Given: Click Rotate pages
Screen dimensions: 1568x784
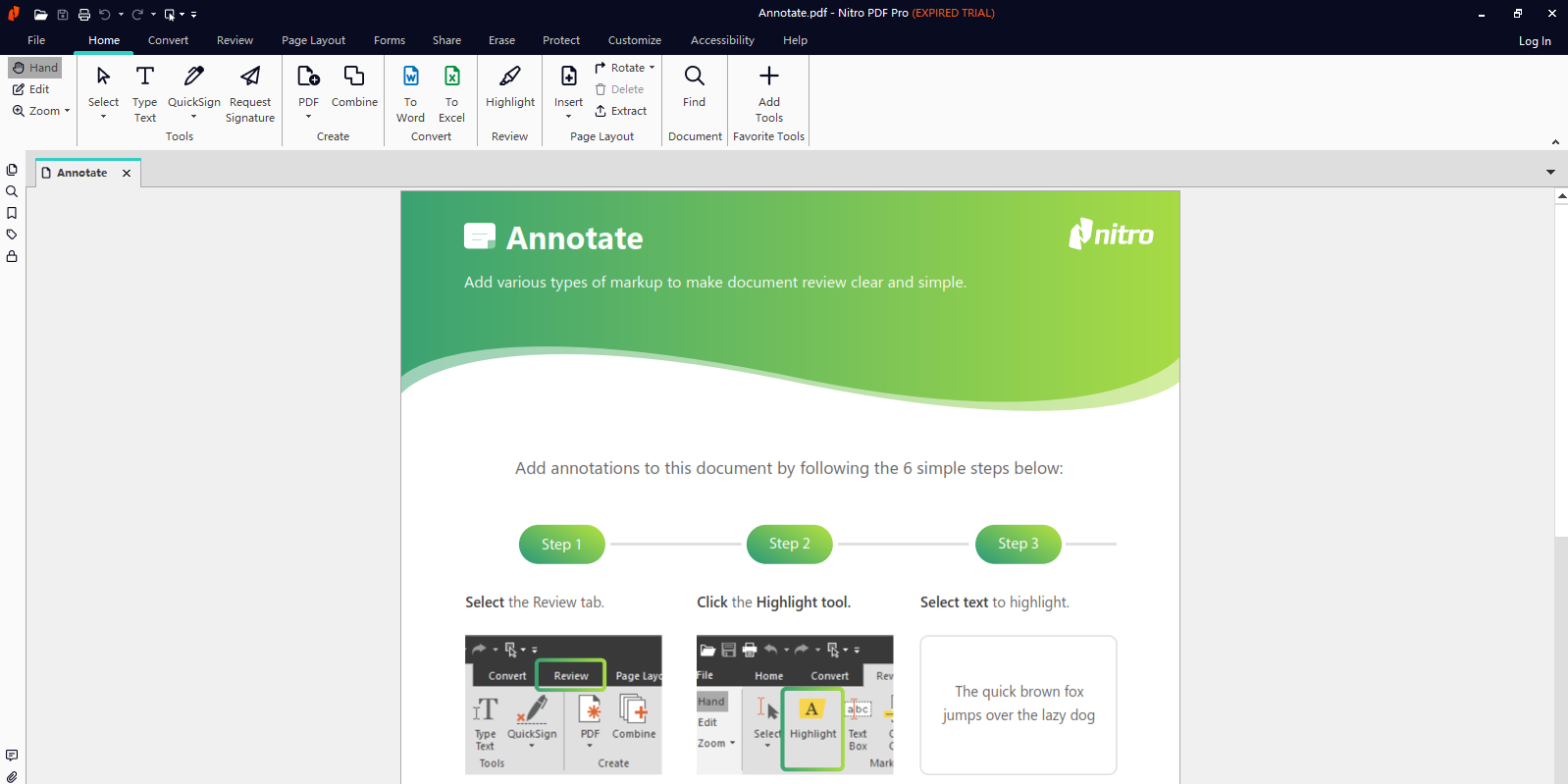Looking at the screenshot, I should pyautogui.click(x=624, y=68).
